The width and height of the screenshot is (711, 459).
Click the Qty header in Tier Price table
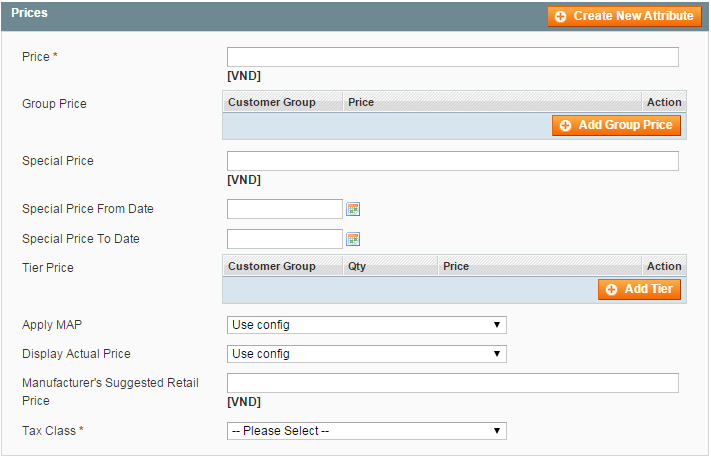(x=357, y=266)
